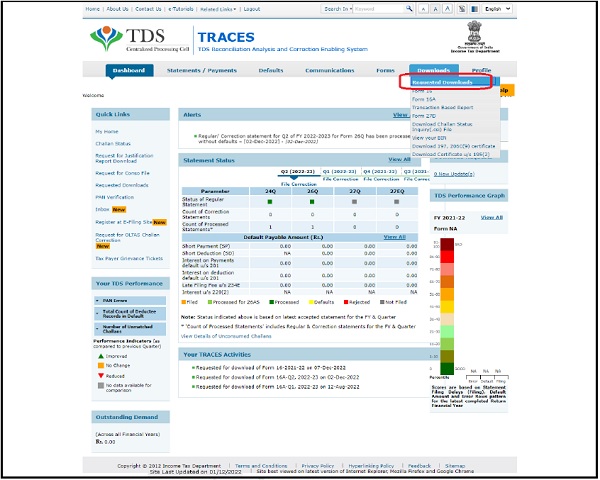Click View All in Statement Status header
This screenshot has width=600, height=480.
click(x=399, y=160)
